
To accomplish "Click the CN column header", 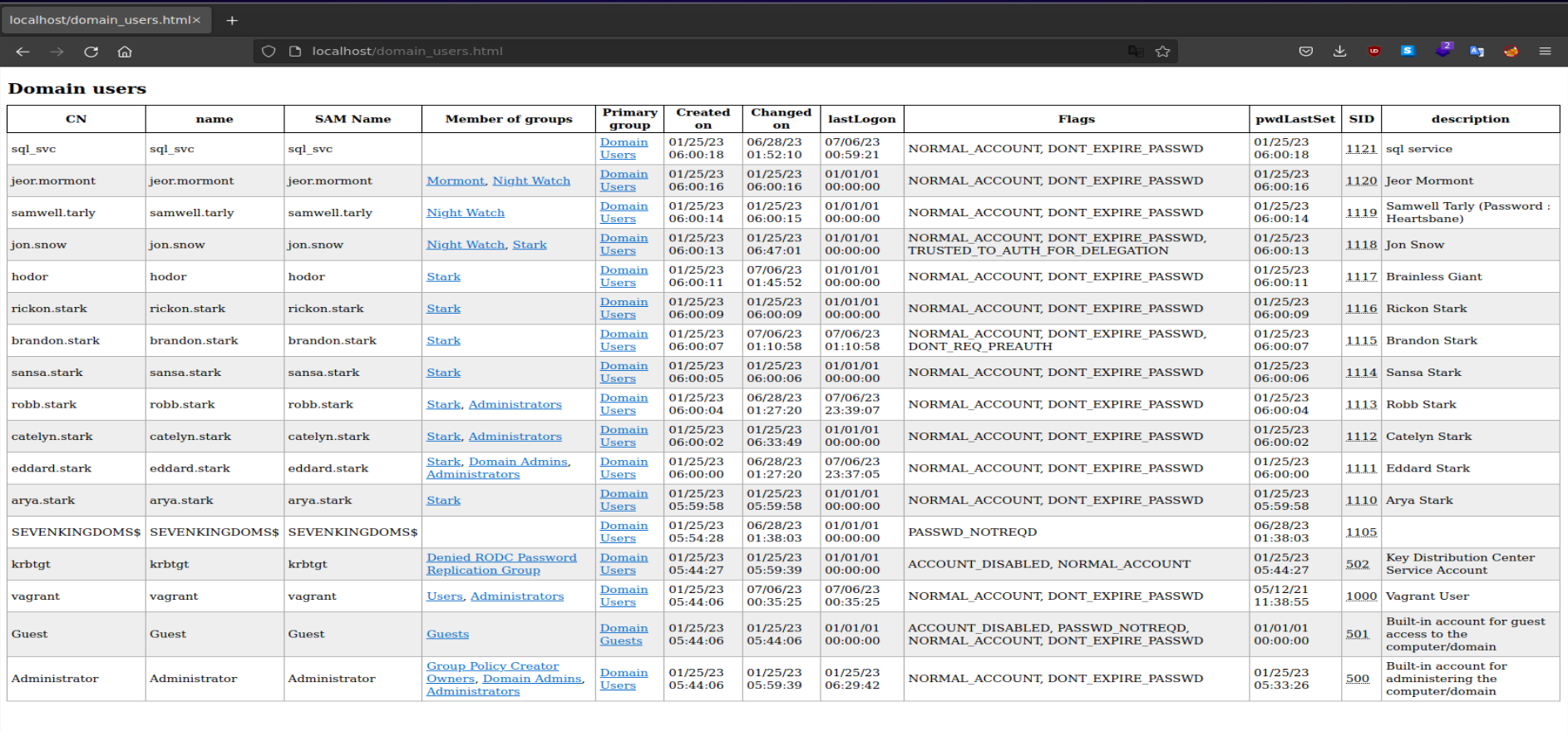I will (76, 119).
